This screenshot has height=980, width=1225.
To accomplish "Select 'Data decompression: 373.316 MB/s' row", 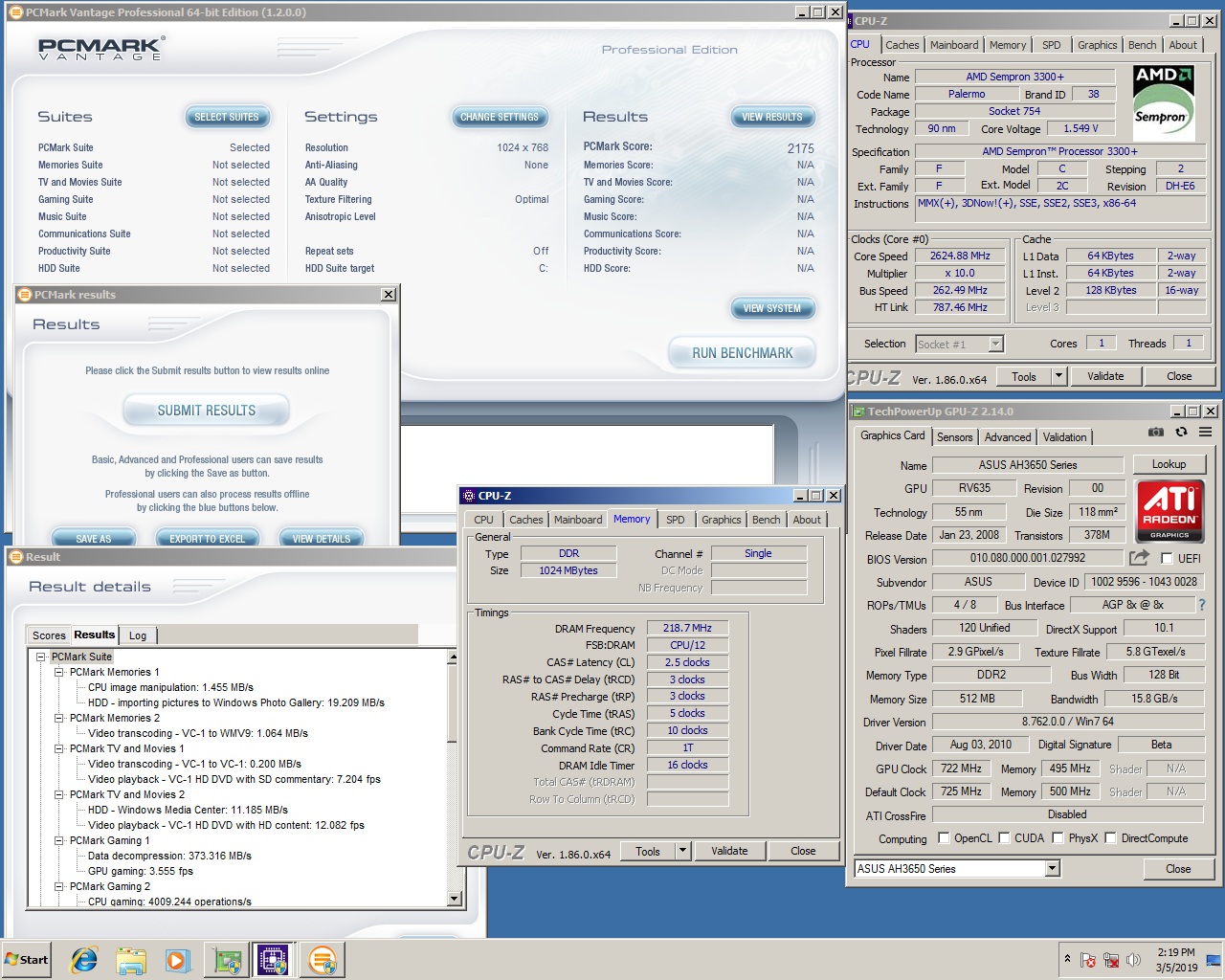I will pyautogui.click(x=169, y=856).
